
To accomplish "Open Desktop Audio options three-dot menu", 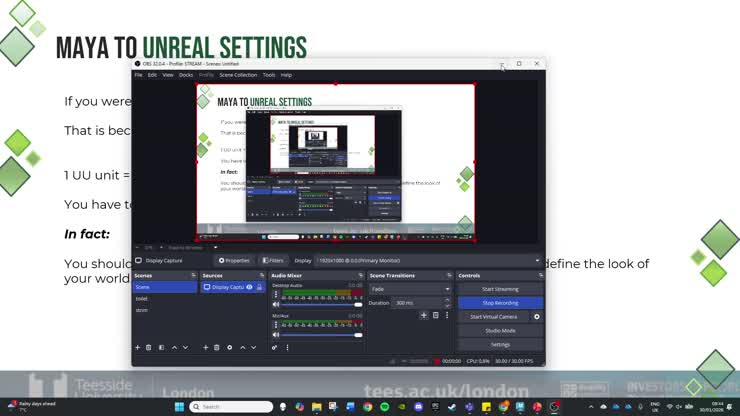I will tap(276, 294).
